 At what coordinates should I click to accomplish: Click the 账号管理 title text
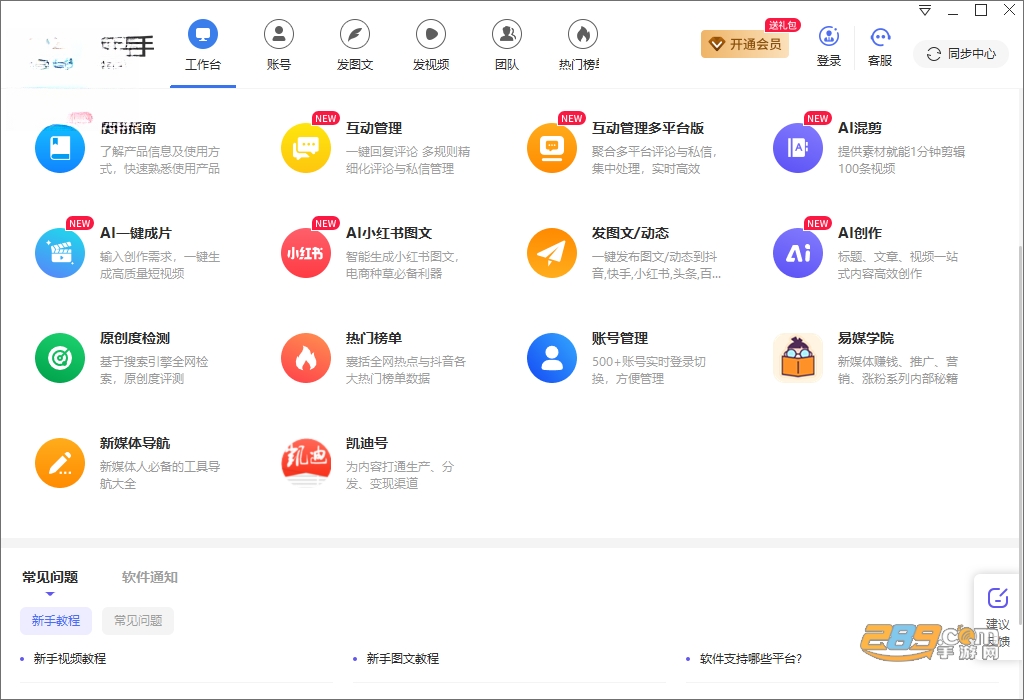[620, 338]
